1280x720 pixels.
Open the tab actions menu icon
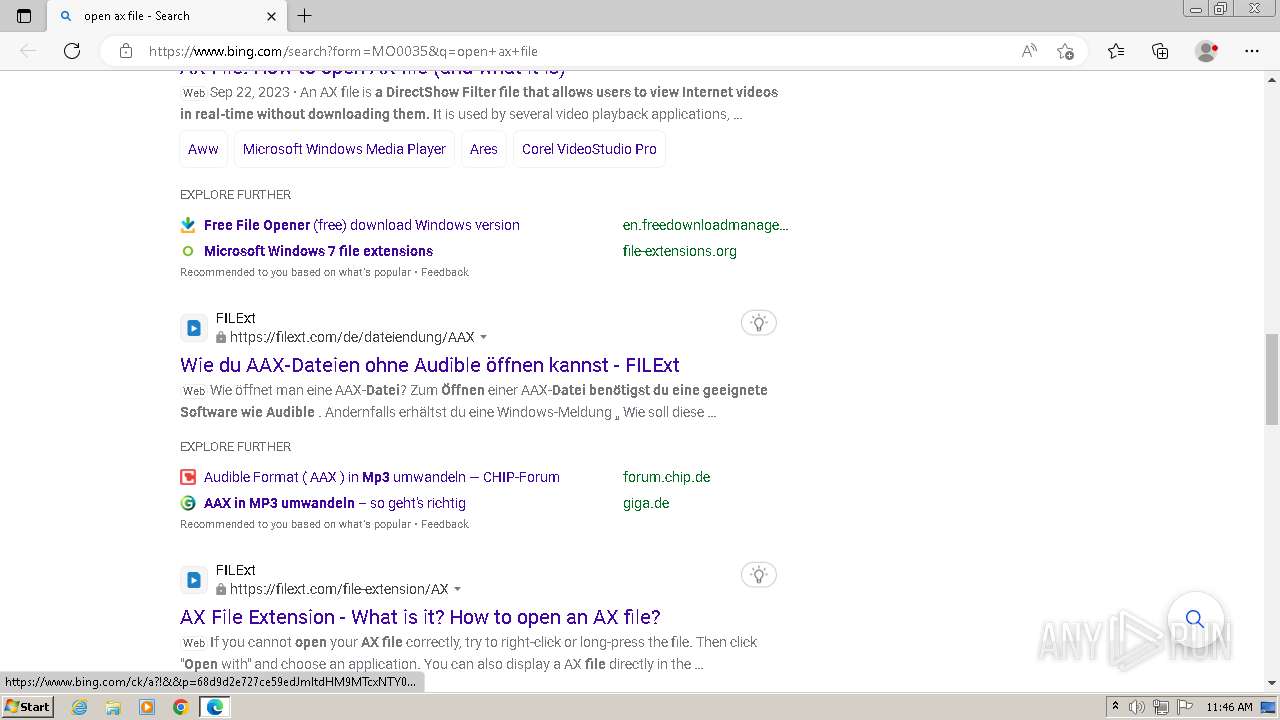pos(24,16)
